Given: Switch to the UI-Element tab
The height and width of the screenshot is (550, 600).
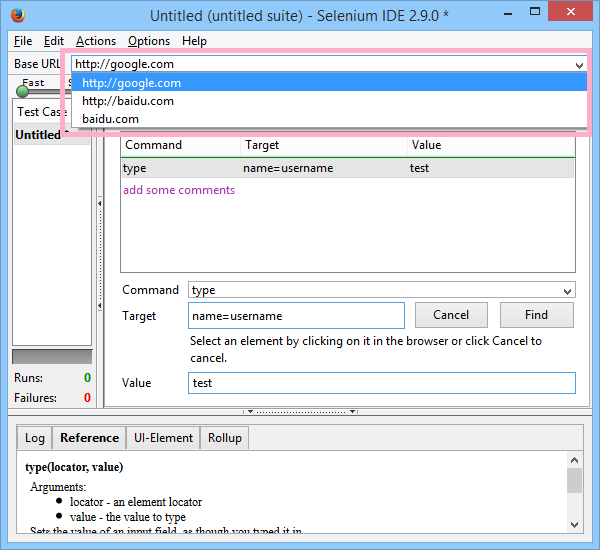Looking at the screenshot, I should click(x=163, y=438).
